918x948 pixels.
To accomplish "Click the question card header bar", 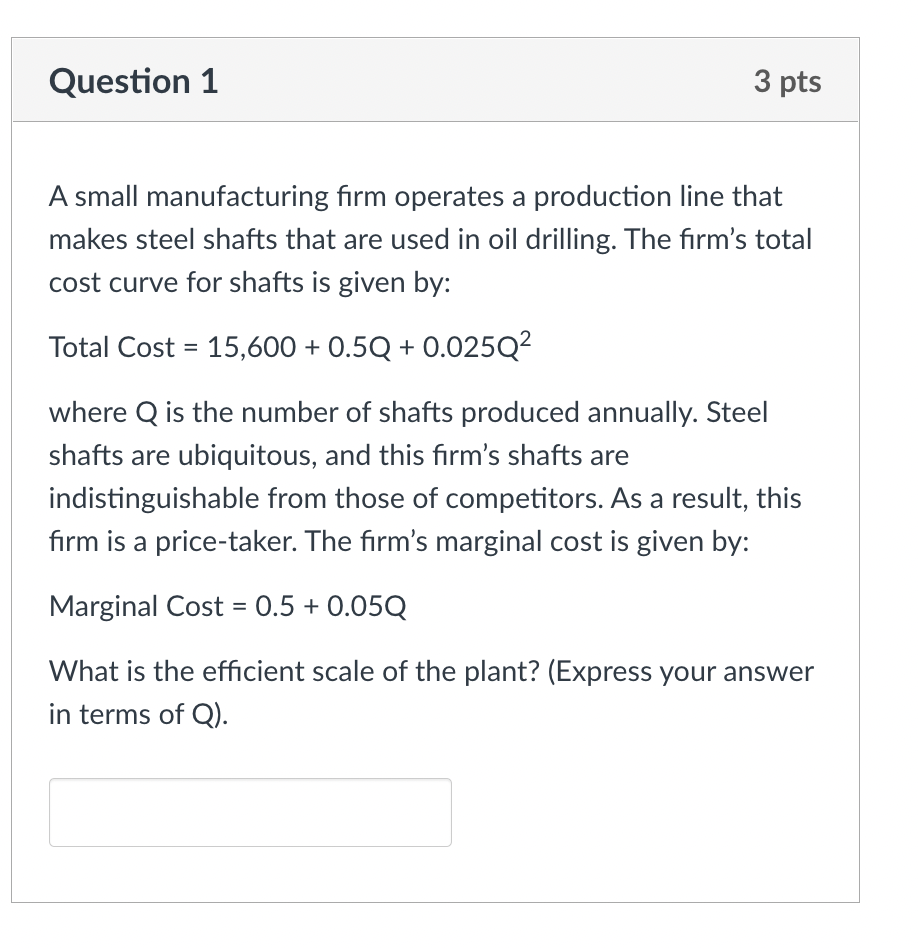I will coord(435,80).
